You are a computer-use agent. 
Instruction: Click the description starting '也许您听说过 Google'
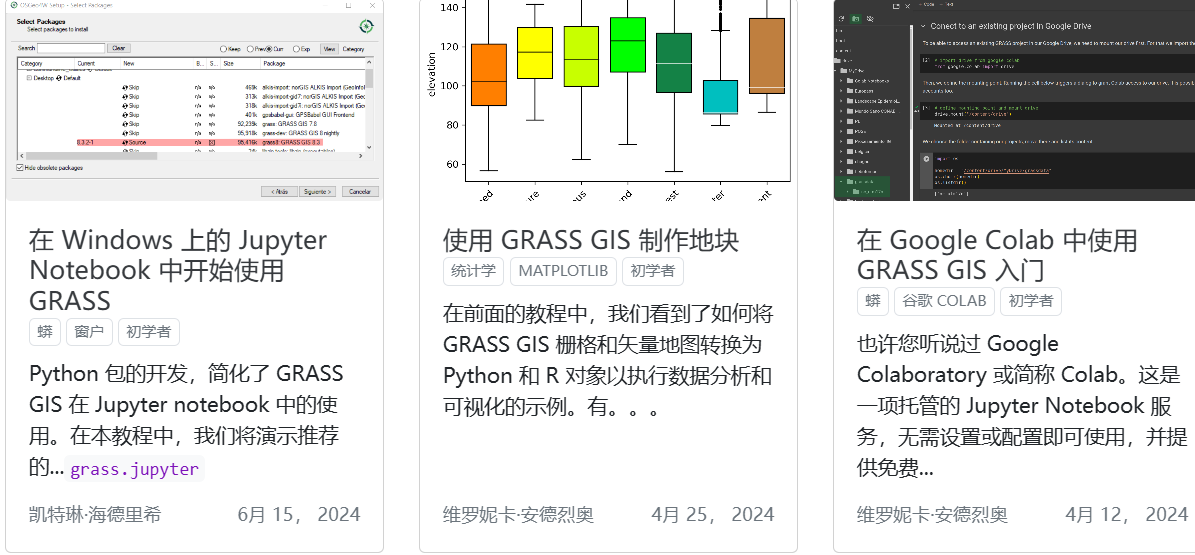pyautogui.click(x=1022, y=406)
